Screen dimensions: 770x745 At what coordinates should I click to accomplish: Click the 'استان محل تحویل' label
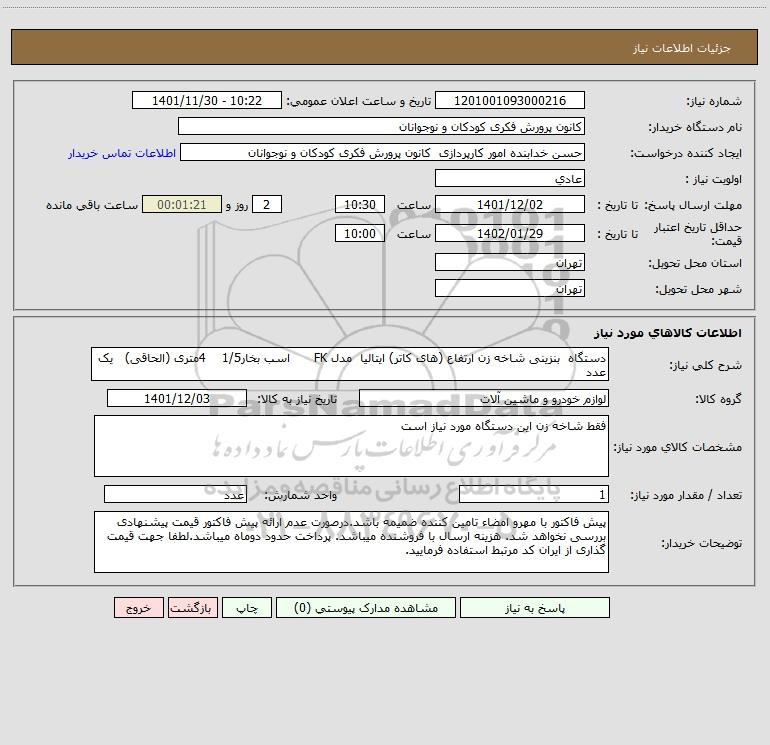(695, 264)
